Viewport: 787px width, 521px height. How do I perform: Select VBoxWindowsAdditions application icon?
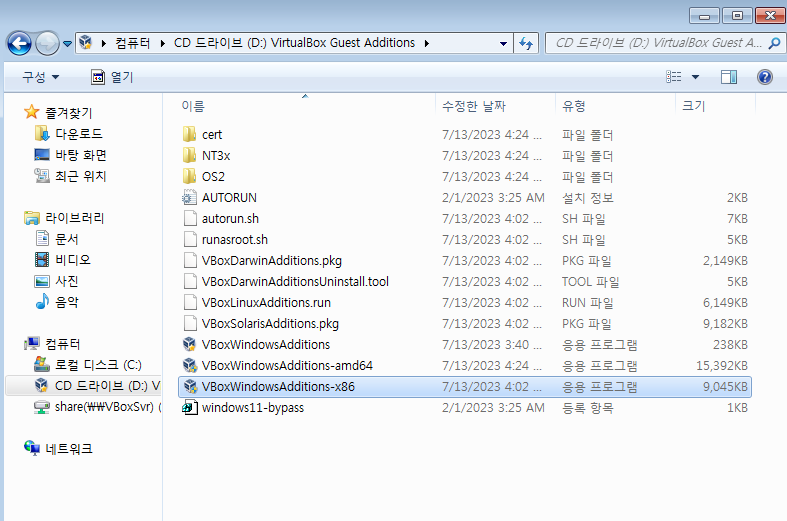(189, 344)
